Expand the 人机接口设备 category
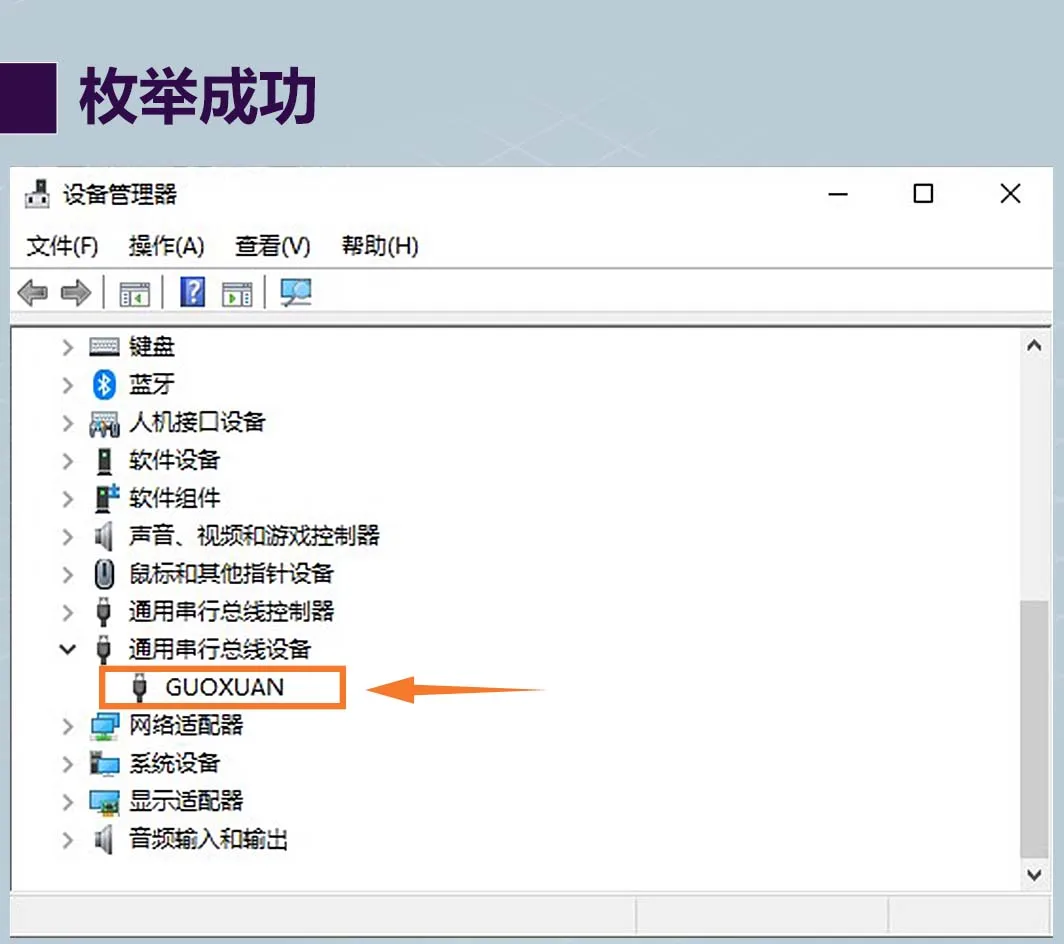The width and height of the screenshot is (1064, 944). [67, 423]
